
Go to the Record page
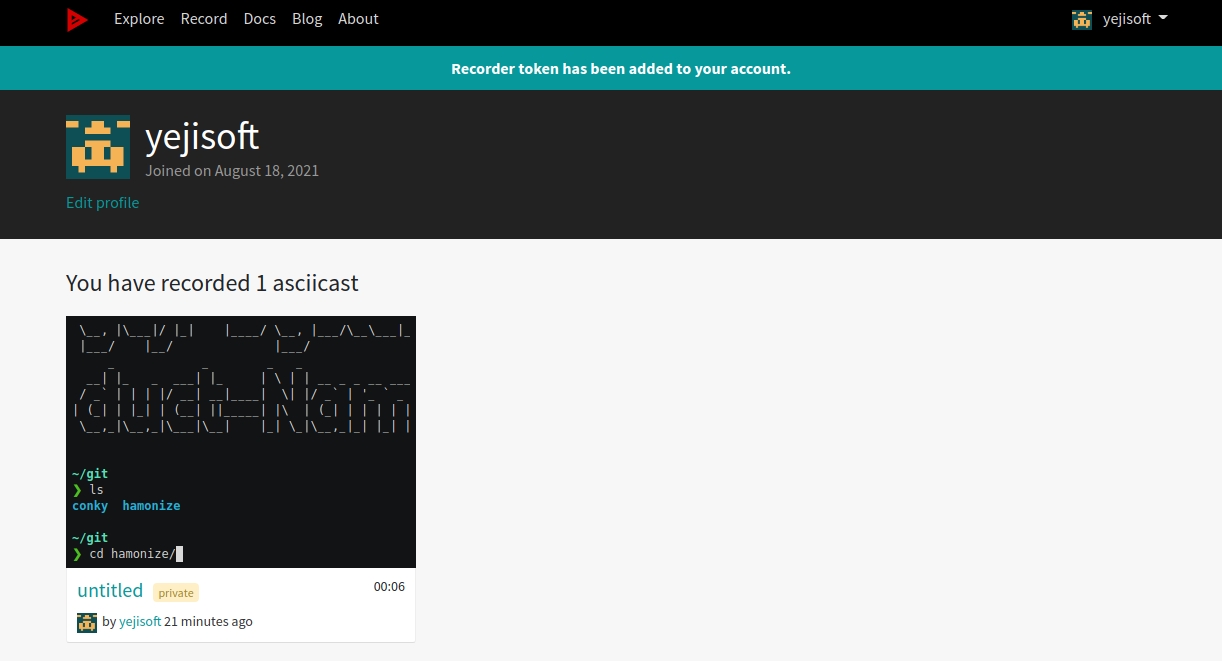(204, 19)
